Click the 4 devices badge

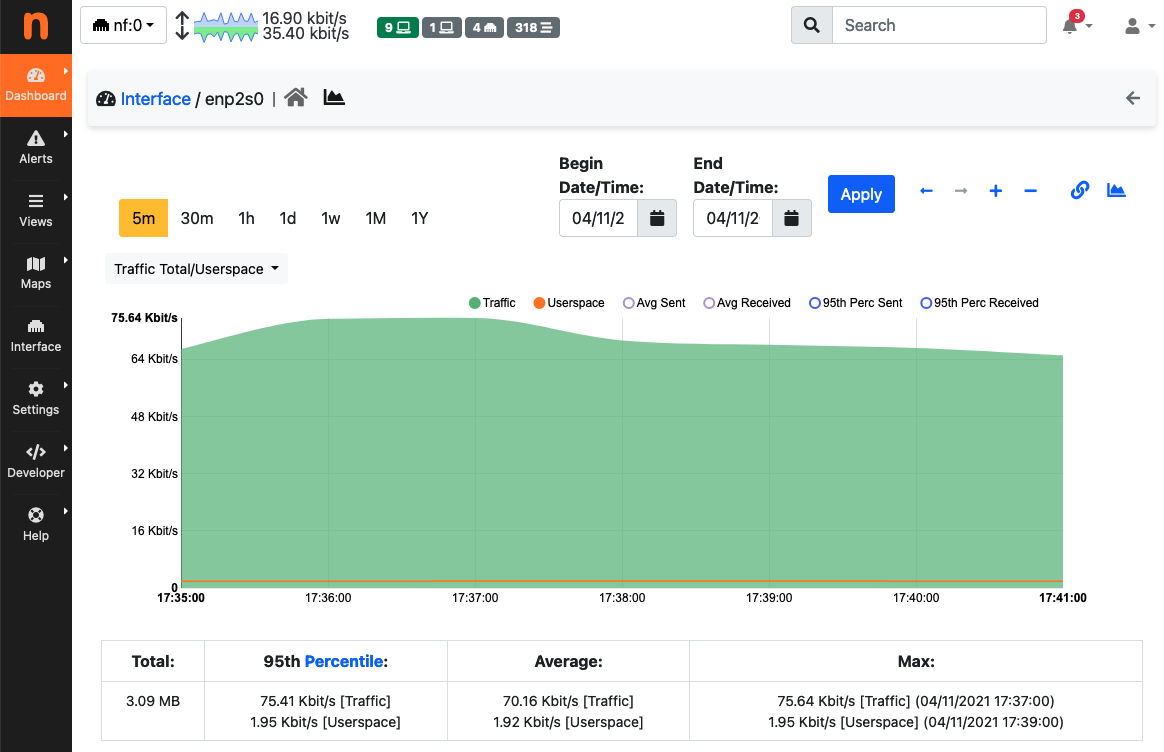(x=484, y=27)
